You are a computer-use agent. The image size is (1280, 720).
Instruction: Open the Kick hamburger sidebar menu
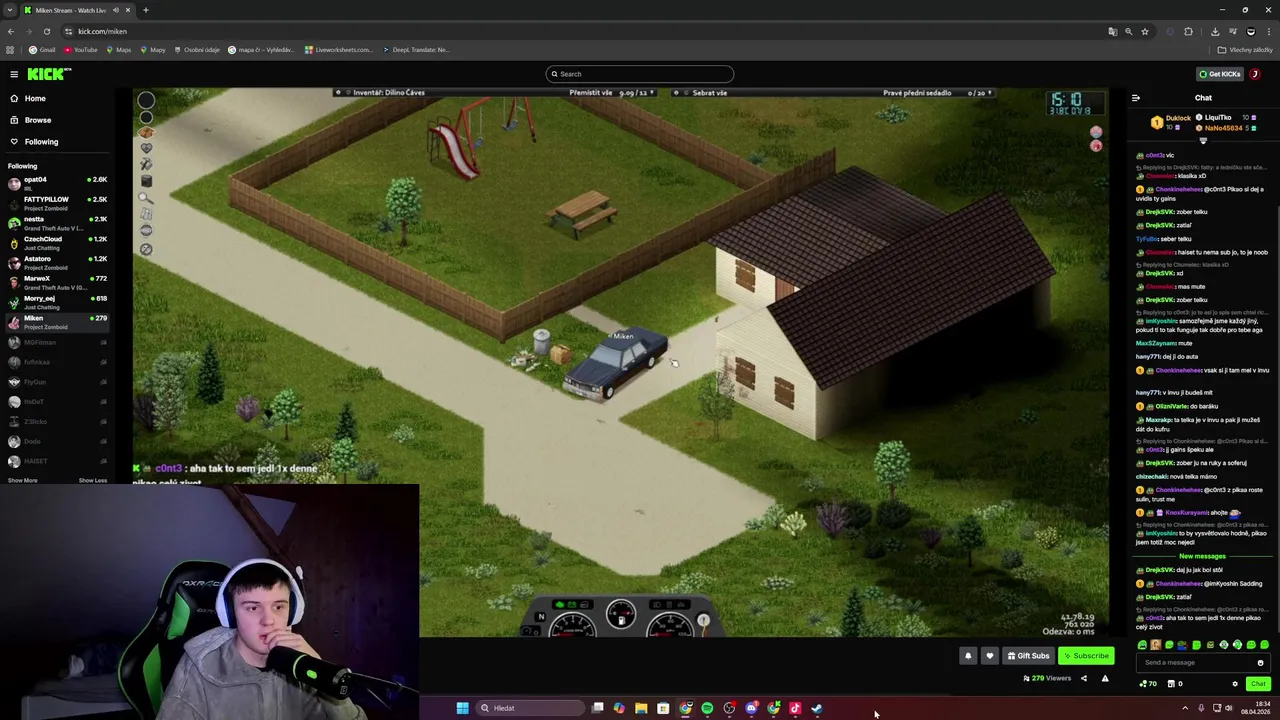coord(14,74)
